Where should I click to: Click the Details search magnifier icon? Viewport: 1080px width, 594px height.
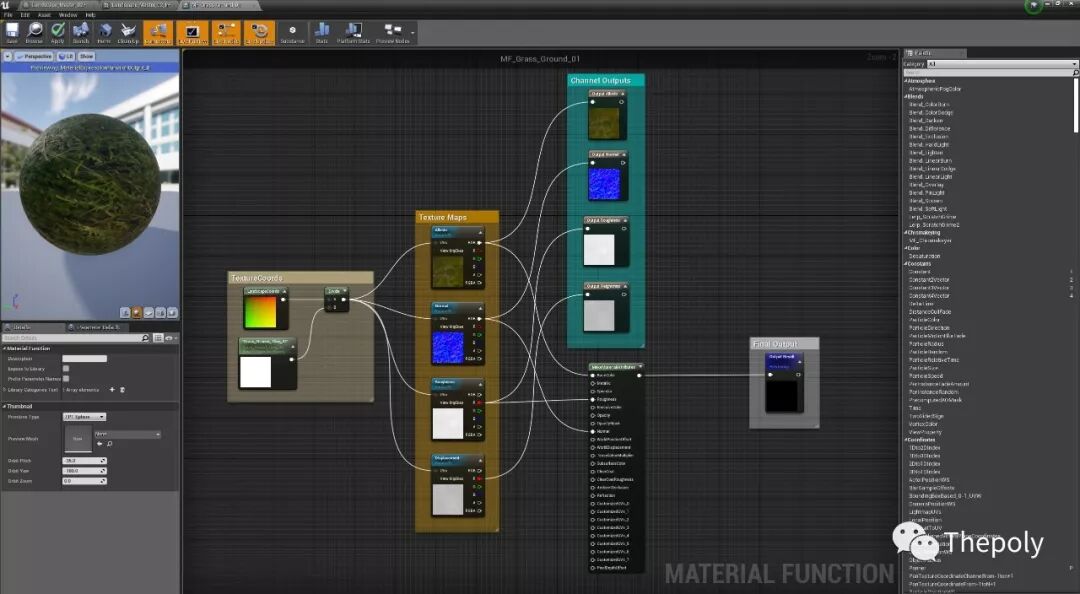tap(145, 338)
